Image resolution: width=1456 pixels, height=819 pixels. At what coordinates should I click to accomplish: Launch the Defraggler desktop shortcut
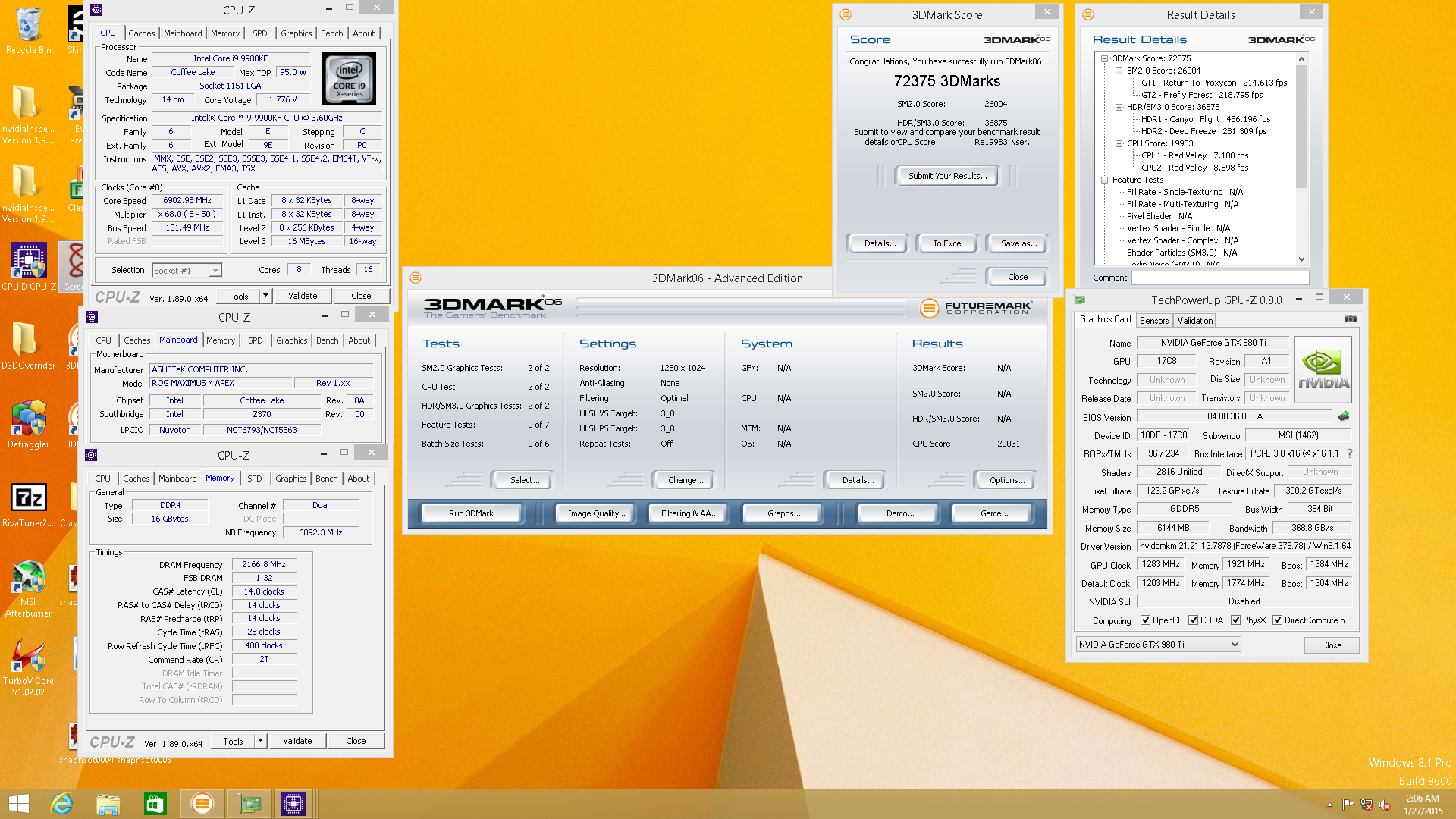[28, 425]
